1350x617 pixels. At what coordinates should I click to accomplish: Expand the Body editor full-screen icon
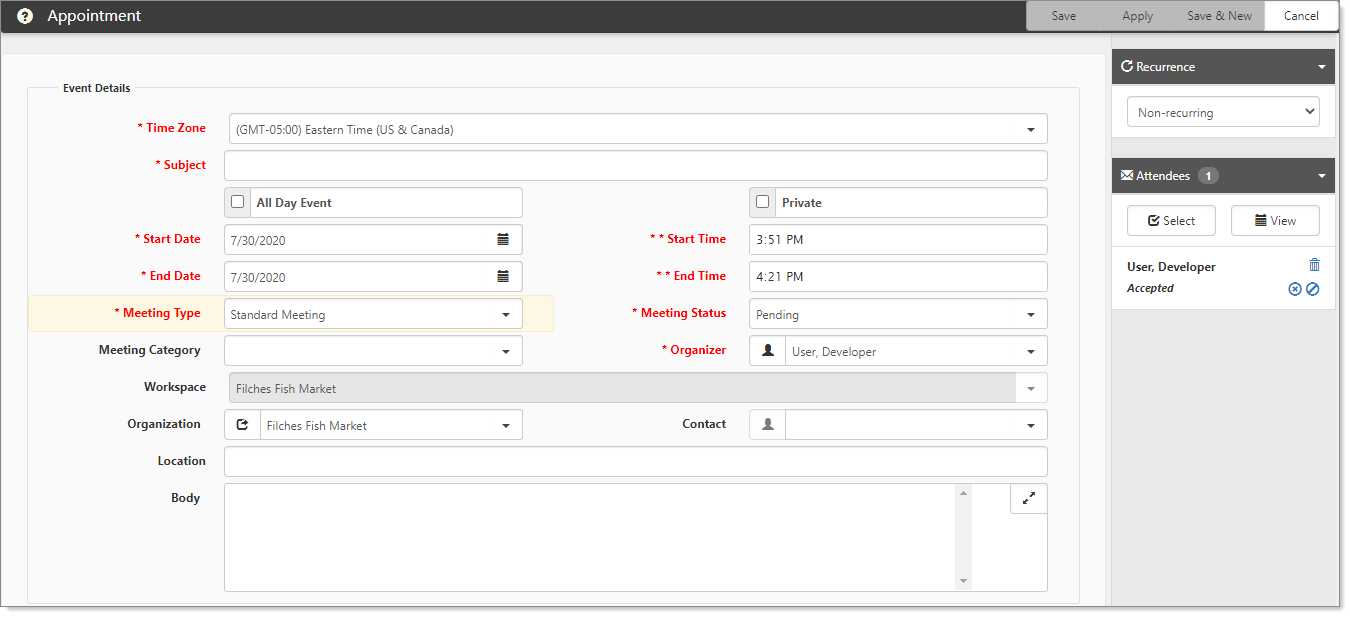point(1029,498)
